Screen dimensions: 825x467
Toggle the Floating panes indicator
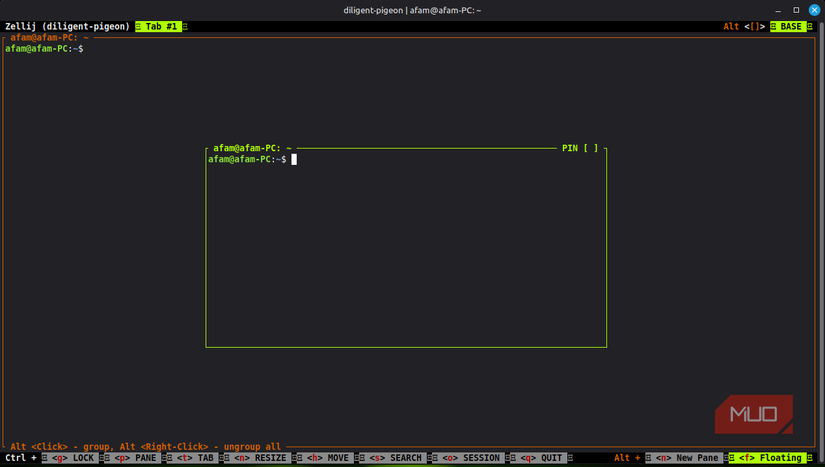tap(770, 458)
